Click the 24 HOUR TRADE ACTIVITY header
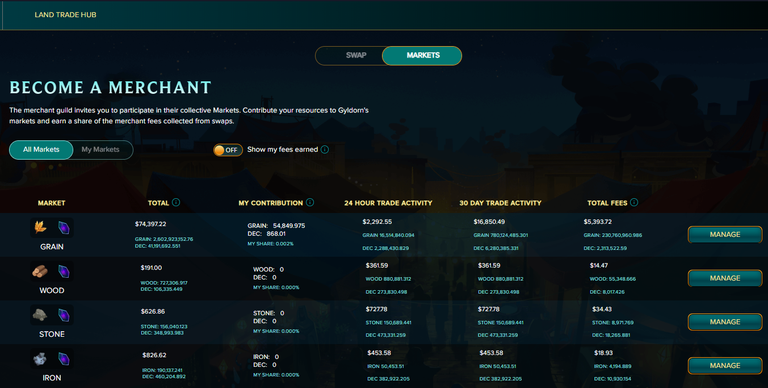Screen dimensions: 768x388 point(388,203)
